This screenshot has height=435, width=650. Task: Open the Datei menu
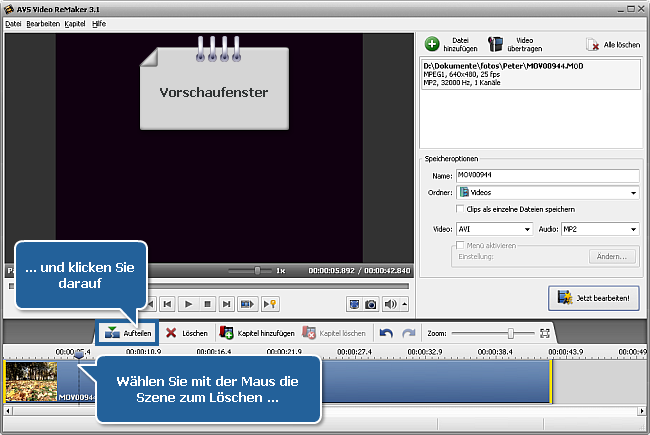[x=13, y=24]
